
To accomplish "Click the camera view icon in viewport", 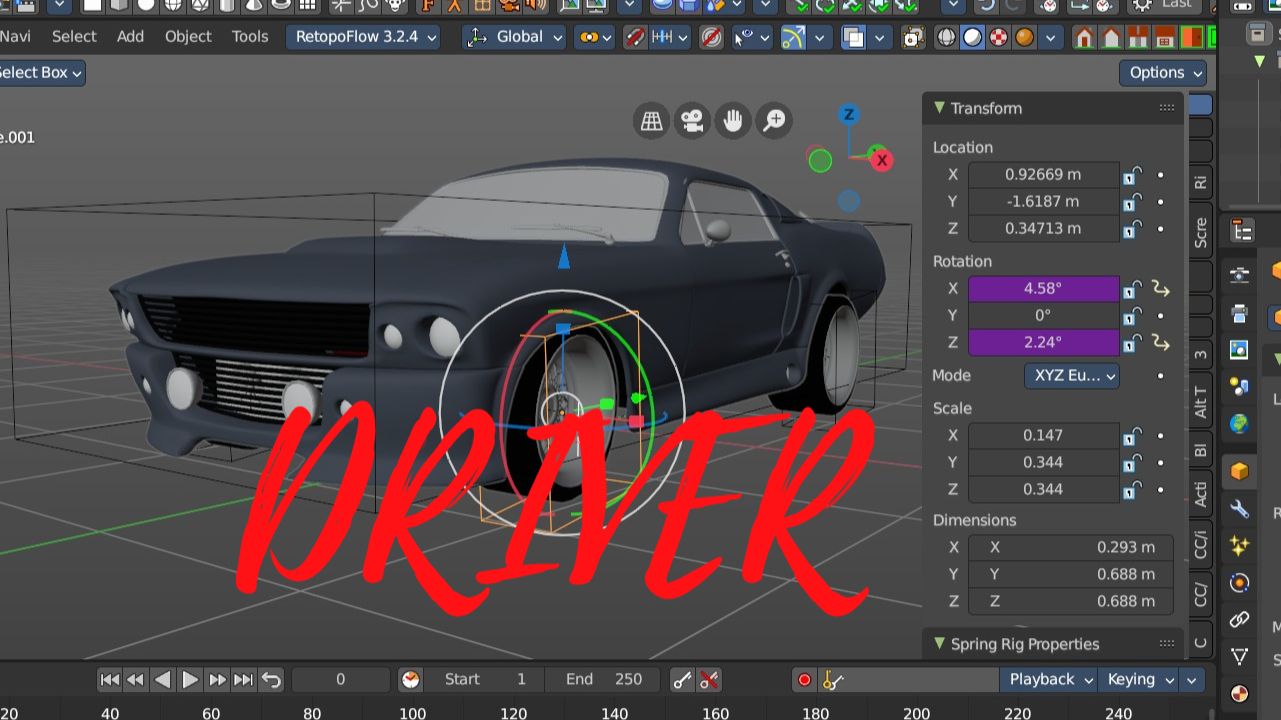I will [x=691, y=121].
